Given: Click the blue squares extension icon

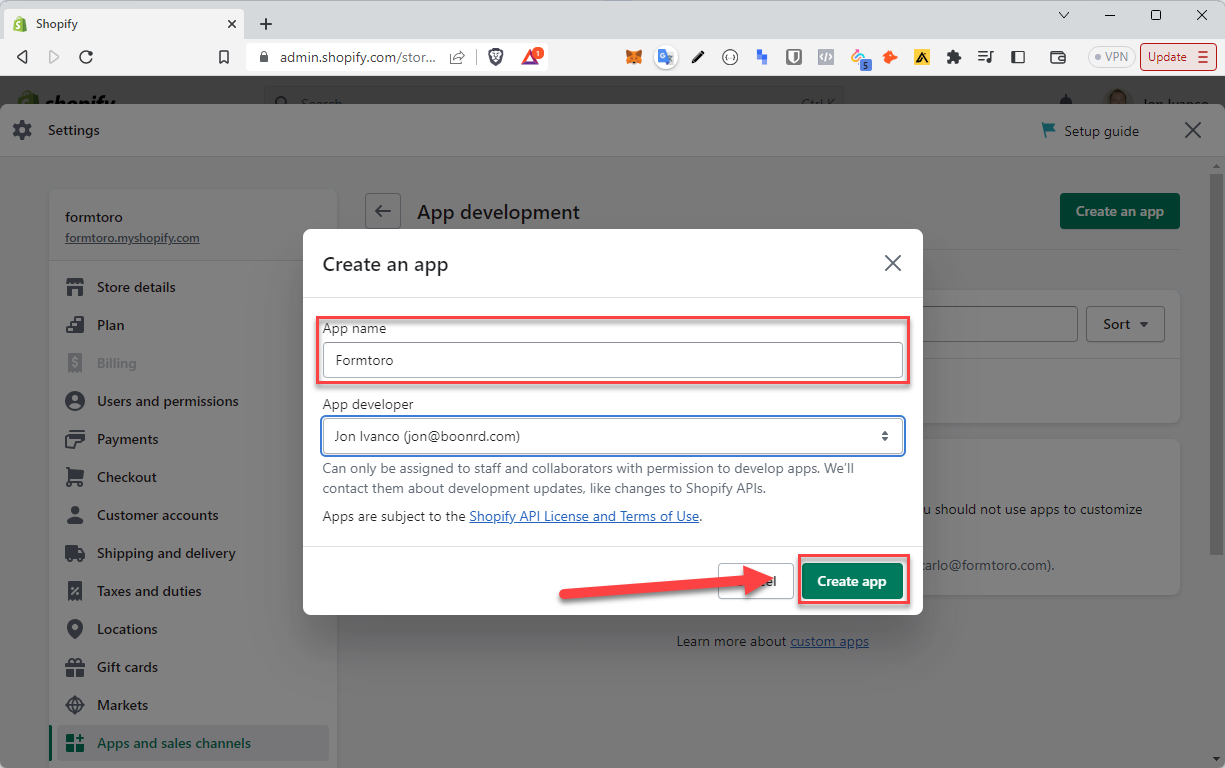Looking at the screenshot, I should coord(762,57).
